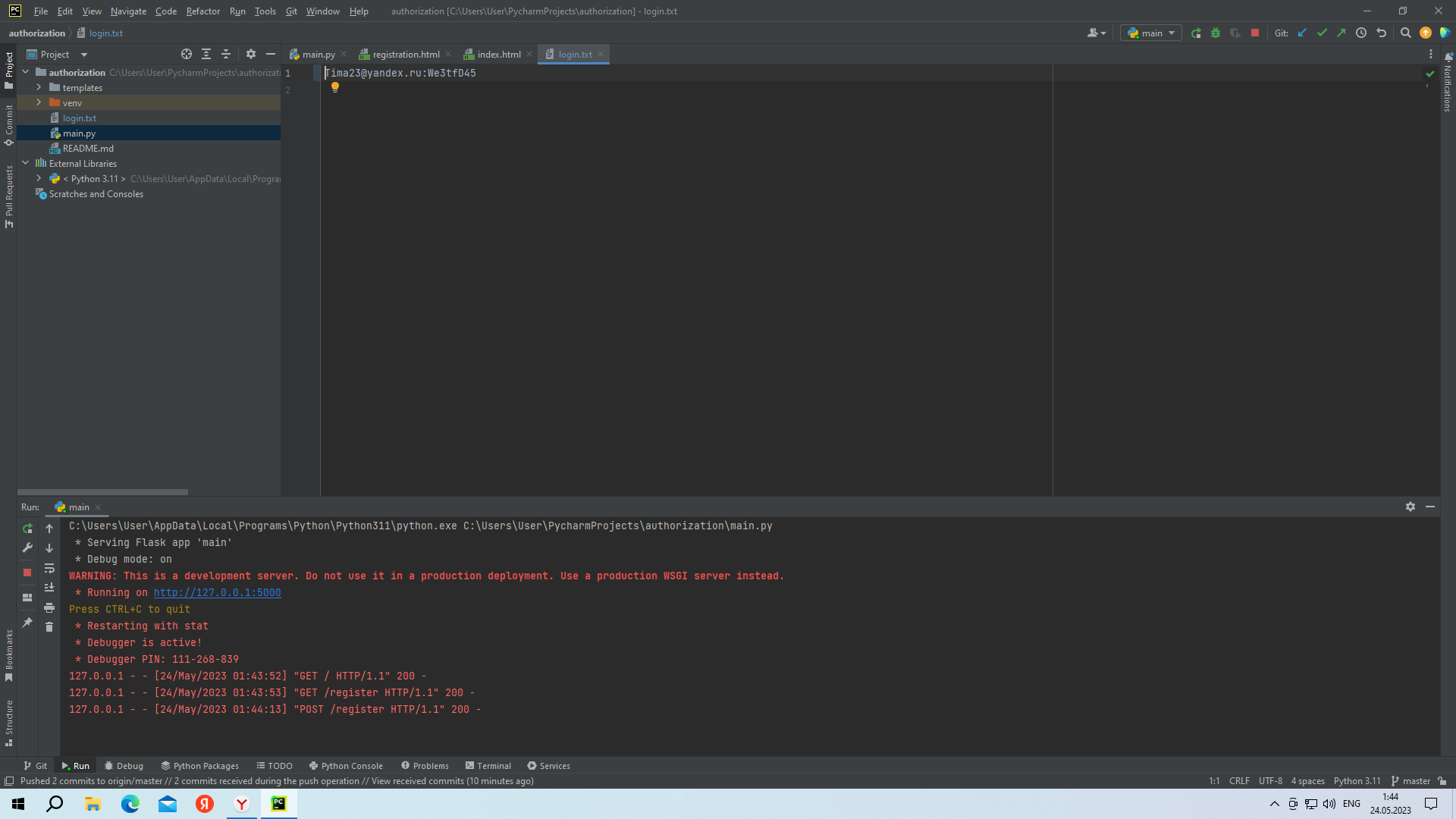Open Git history clock icon
1456x819 pixels.
[1361, 33]
